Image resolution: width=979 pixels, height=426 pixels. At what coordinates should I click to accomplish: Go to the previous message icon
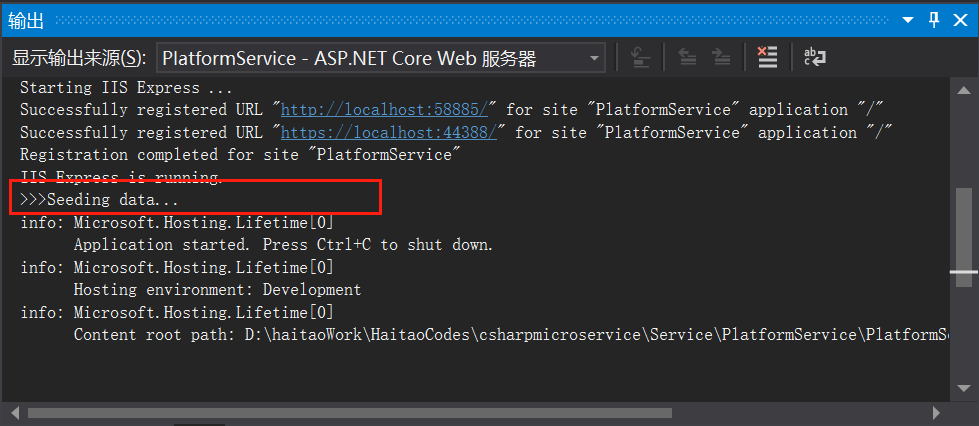click(x=687, y=57)
